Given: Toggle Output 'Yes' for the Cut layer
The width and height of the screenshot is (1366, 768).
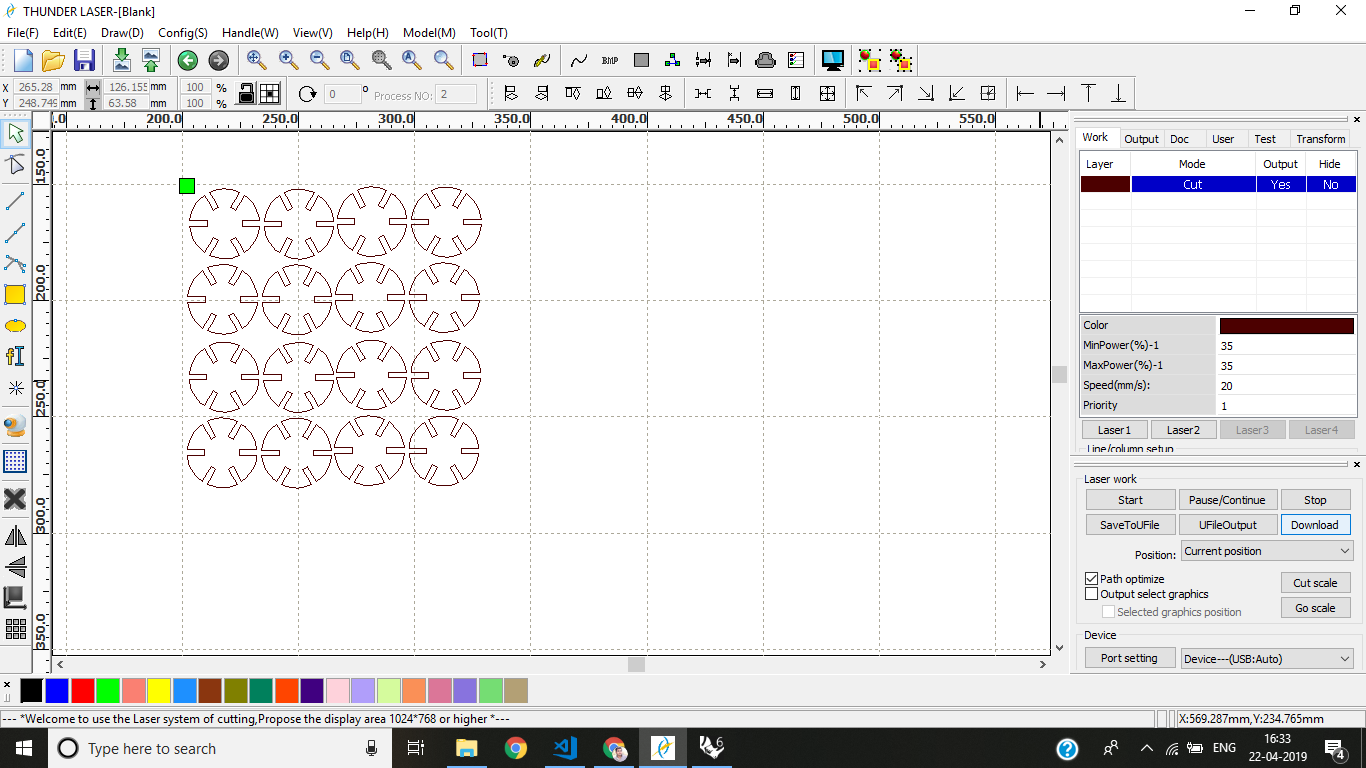Looking at the screenshot, I should tap(1281, 185).
